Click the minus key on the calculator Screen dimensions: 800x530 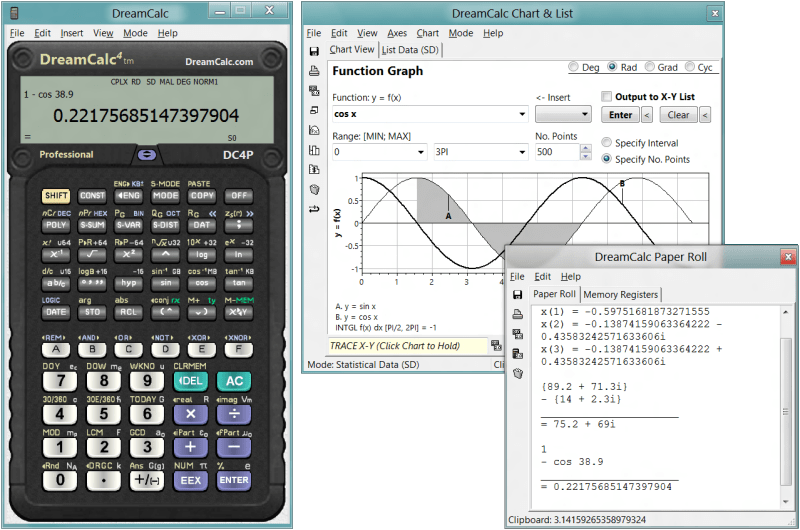[x=234, y=447]
